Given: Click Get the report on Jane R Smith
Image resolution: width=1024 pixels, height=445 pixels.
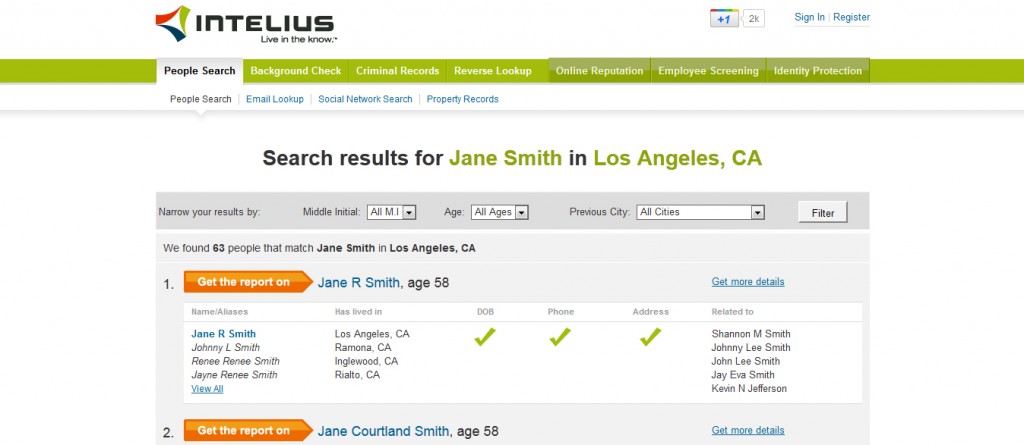Looking at the screenshot, I should 248,282.
